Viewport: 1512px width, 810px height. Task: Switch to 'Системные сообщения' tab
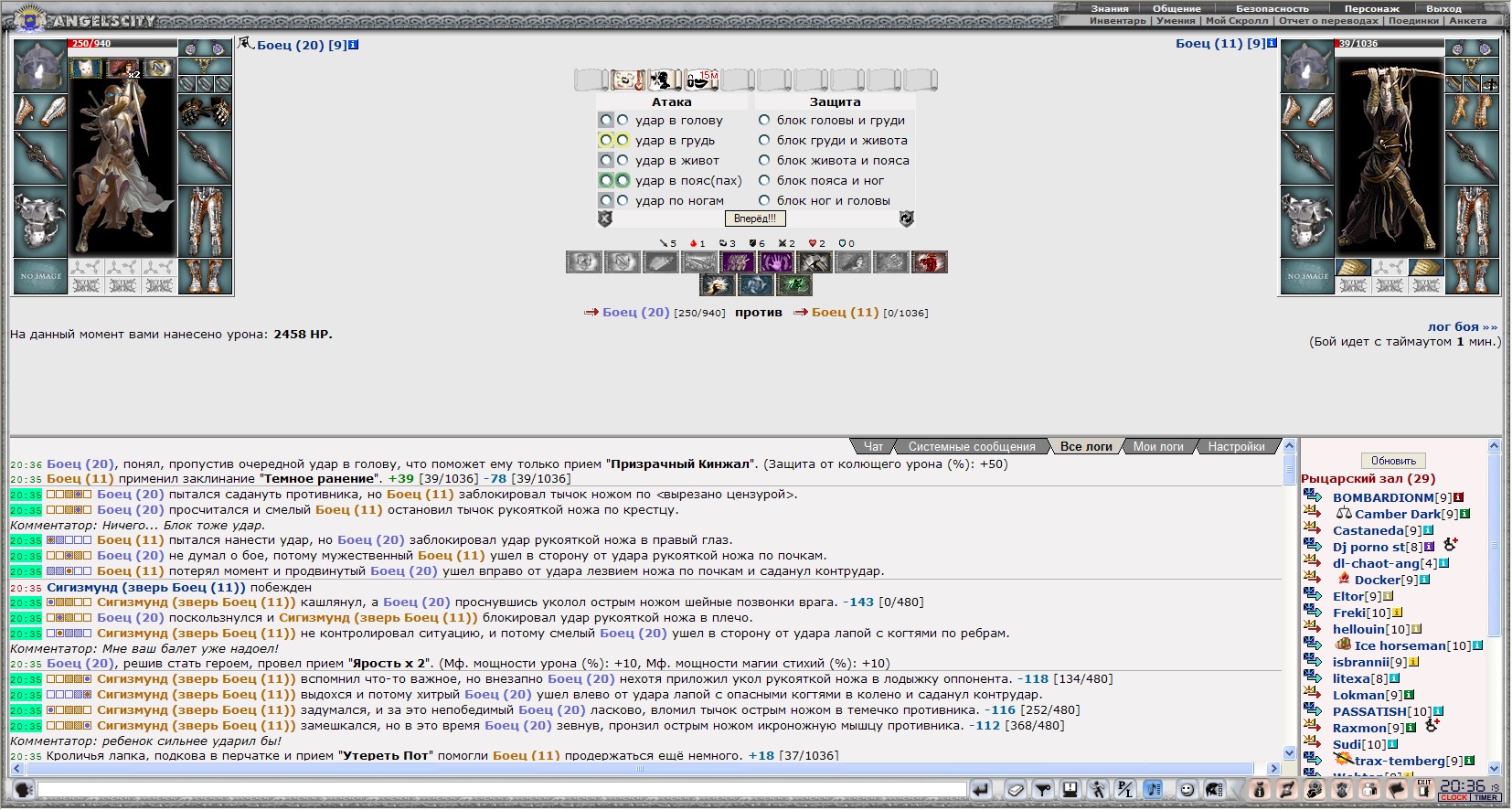[x=972, y=446]
